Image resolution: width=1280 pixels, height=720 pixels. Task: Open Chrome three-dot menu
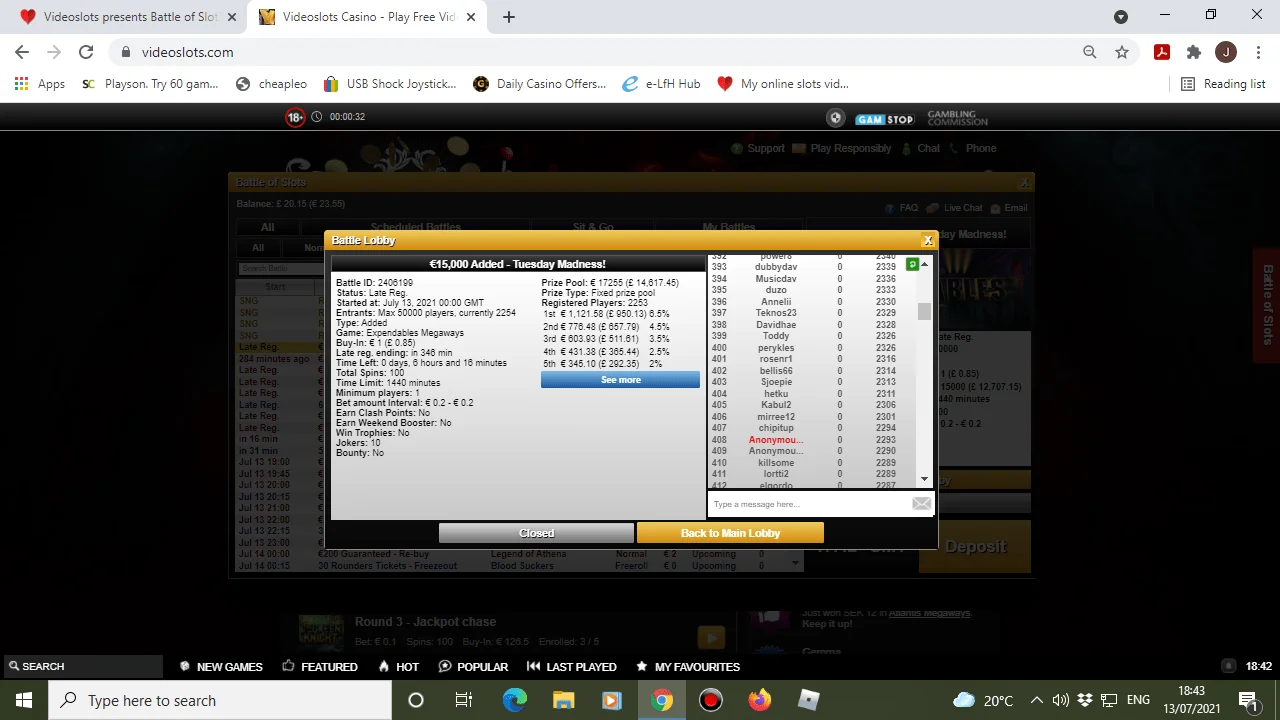tap(1258, 52)
